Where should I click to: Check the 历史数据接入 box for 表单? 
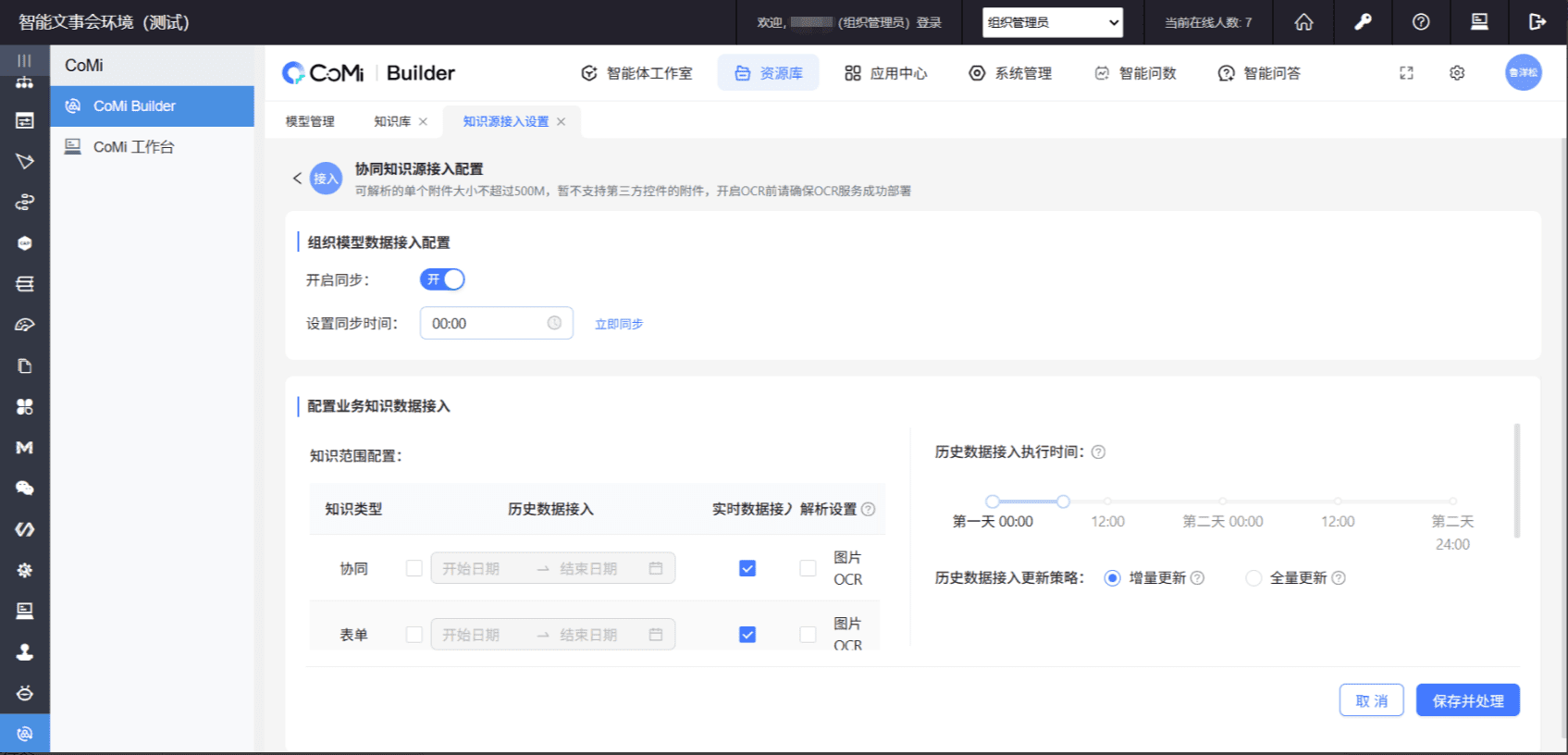click(414, 635)
